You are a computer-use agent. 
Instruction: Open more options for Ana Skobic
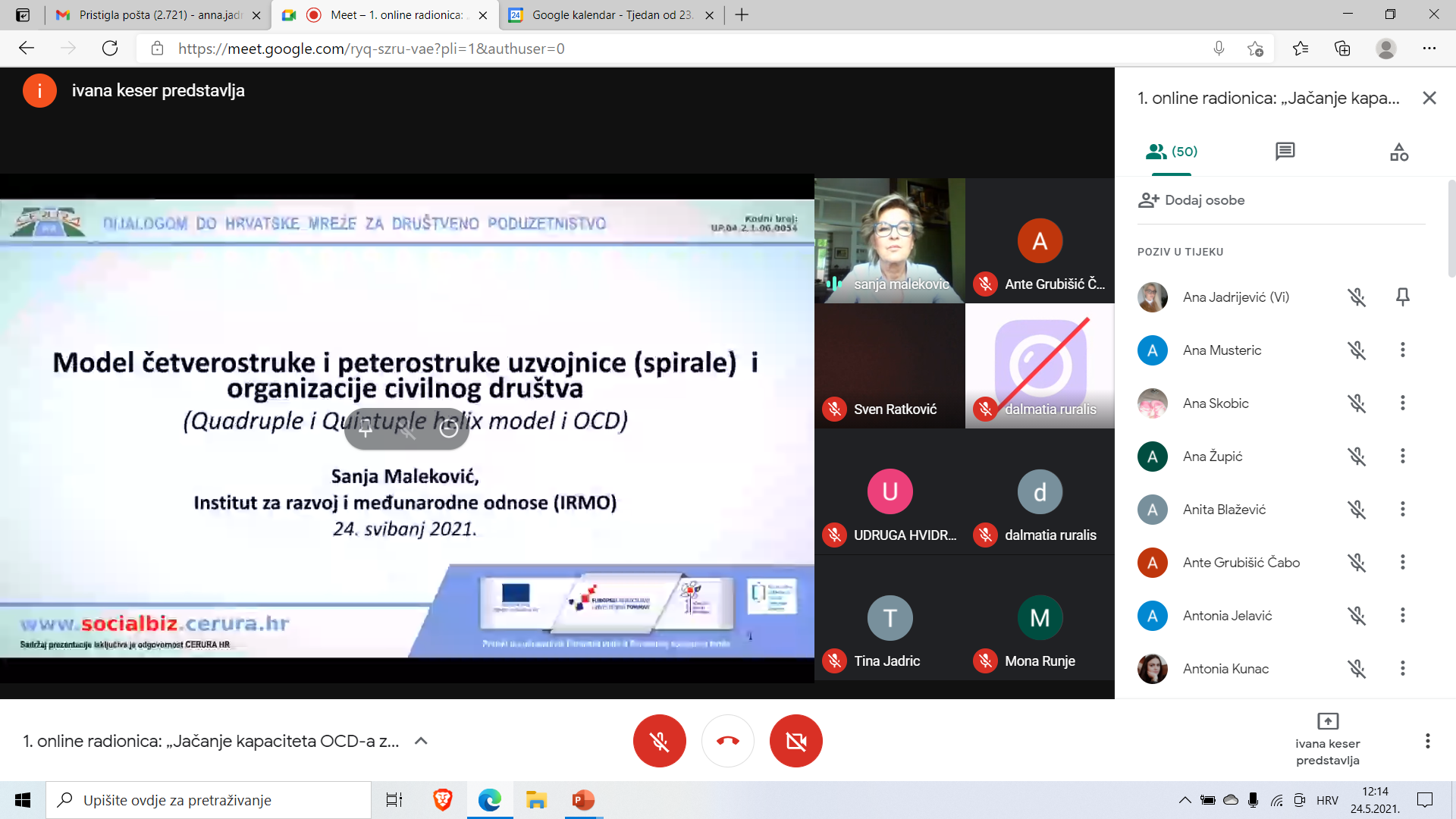(x=1402, y=403)
